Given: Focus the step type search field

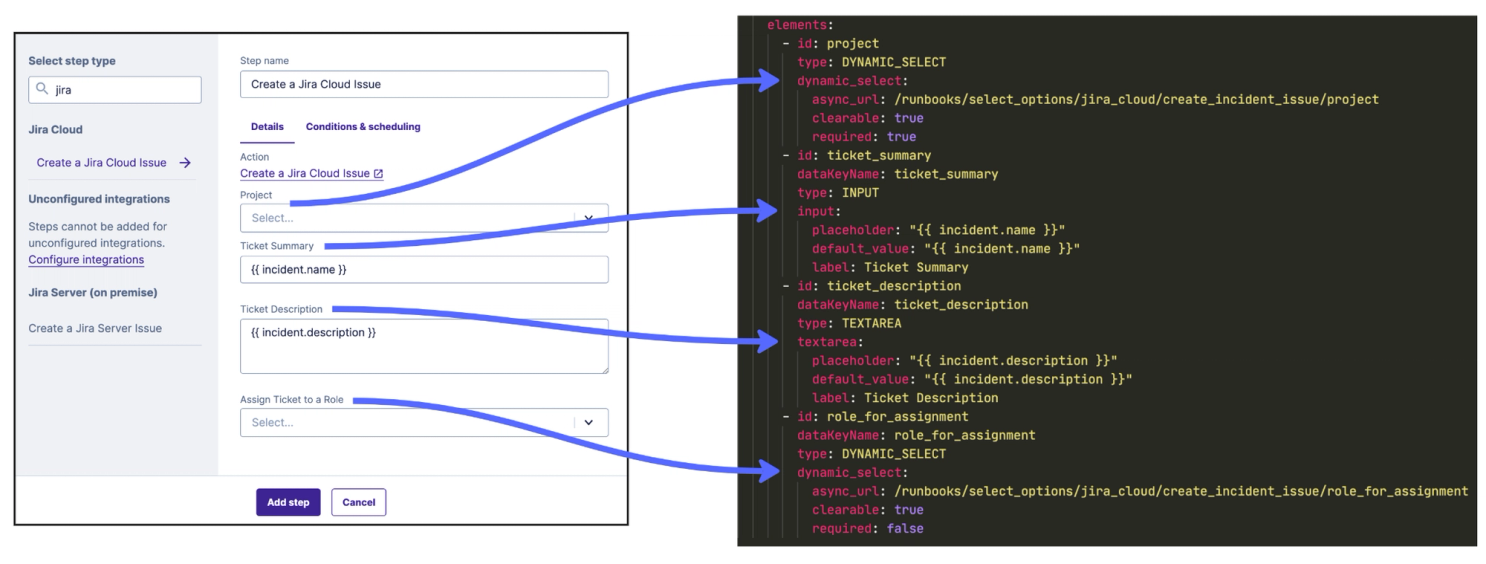Looking at the screenshot, I should tap(115, 89).
